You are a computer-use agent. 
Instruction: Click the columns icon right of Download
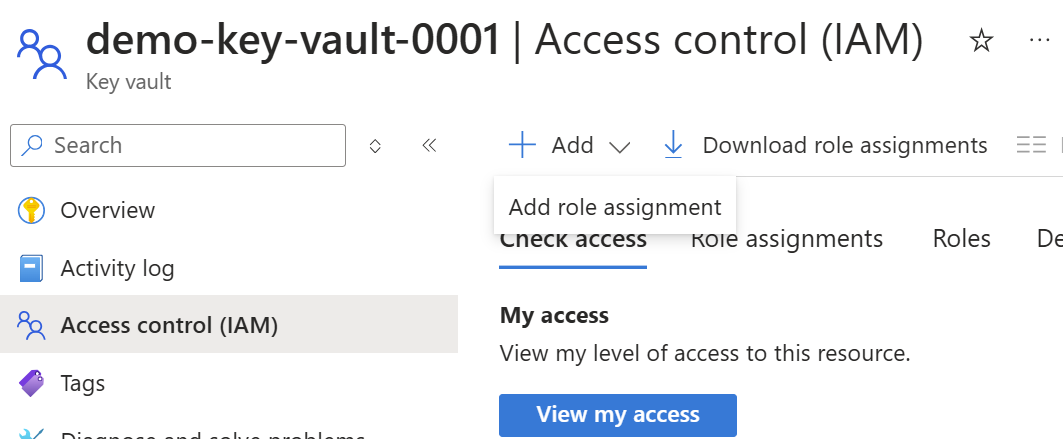[x=1031, y=145]
